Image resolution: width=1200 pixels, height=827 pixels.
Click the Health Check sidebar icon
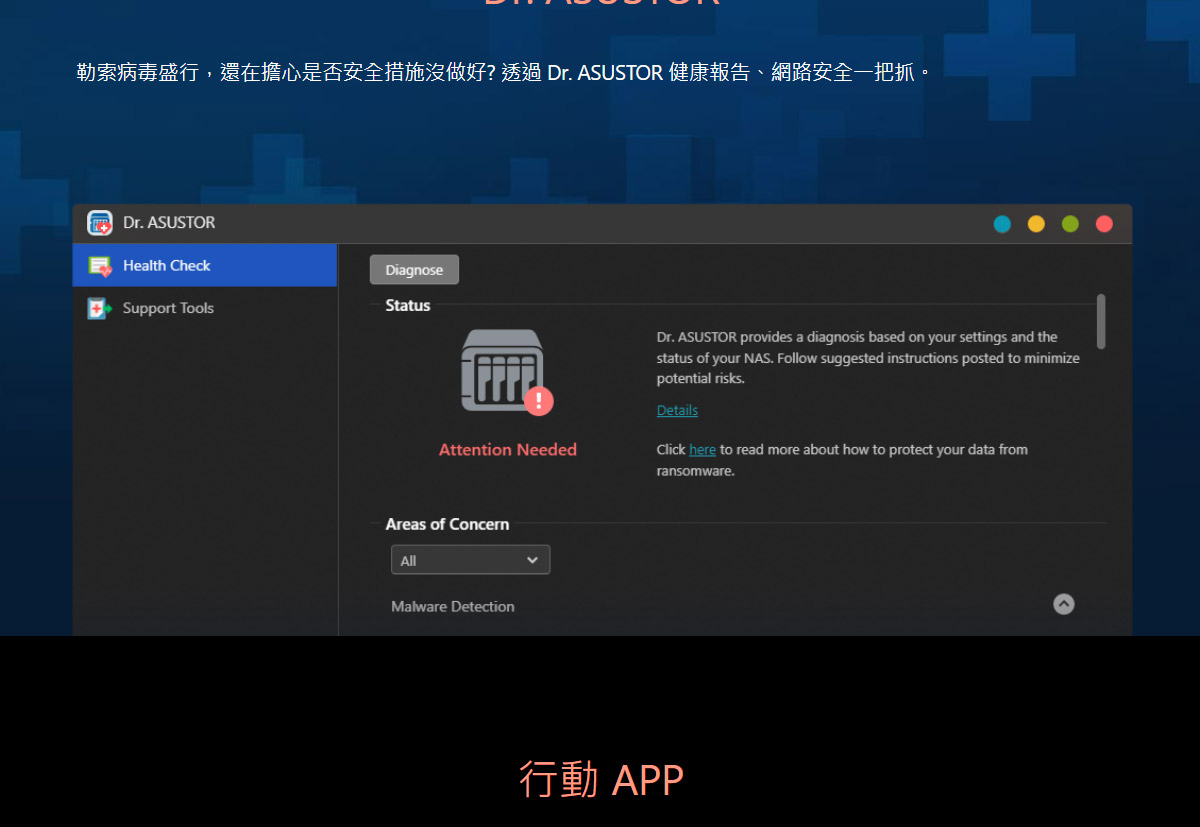99,266
